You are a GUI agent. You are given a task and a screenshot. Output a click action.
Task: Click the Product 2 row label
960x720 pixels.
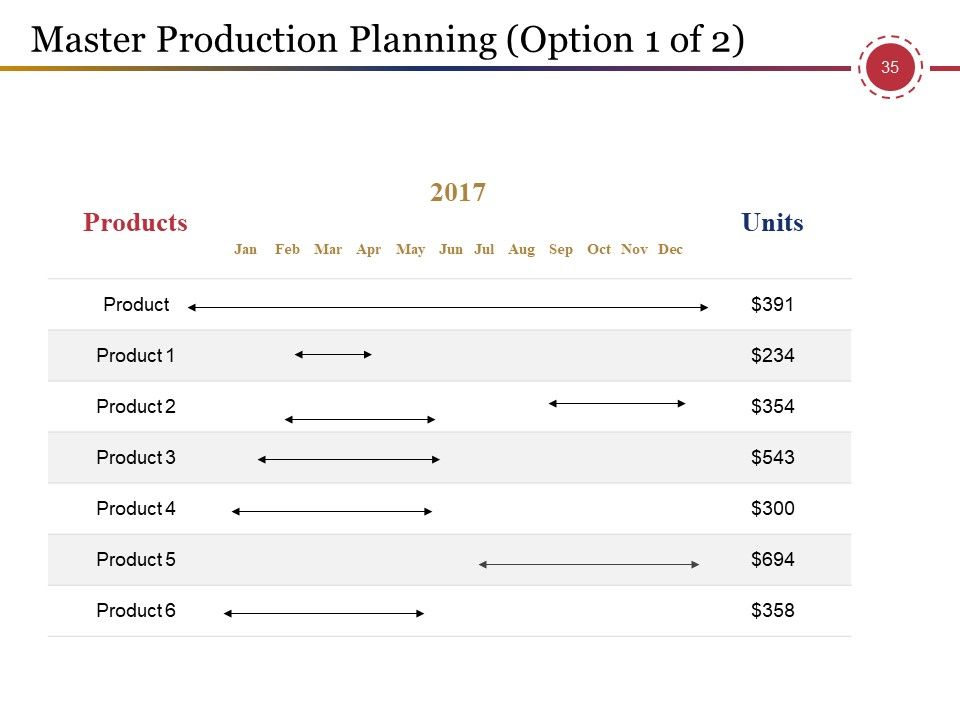click(136, 407)
